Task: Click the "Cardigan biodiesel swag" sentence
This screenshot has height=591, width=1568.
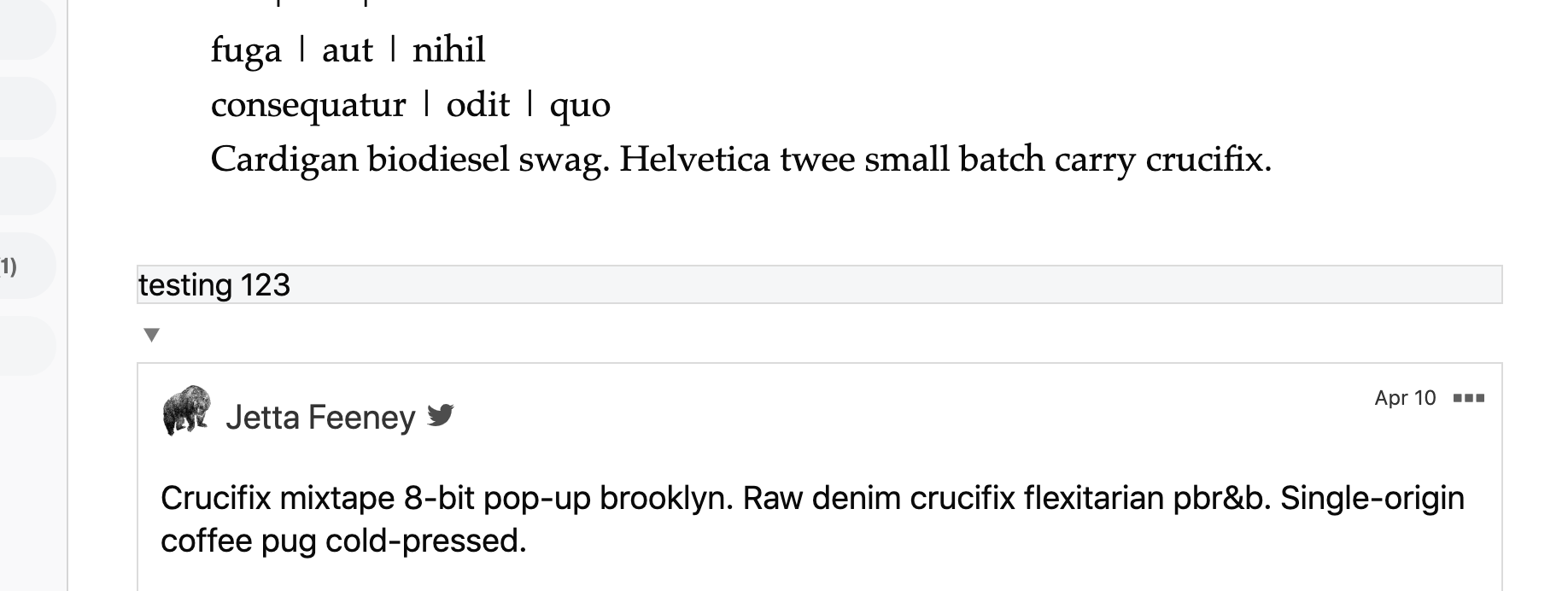Action: point(409,160)
